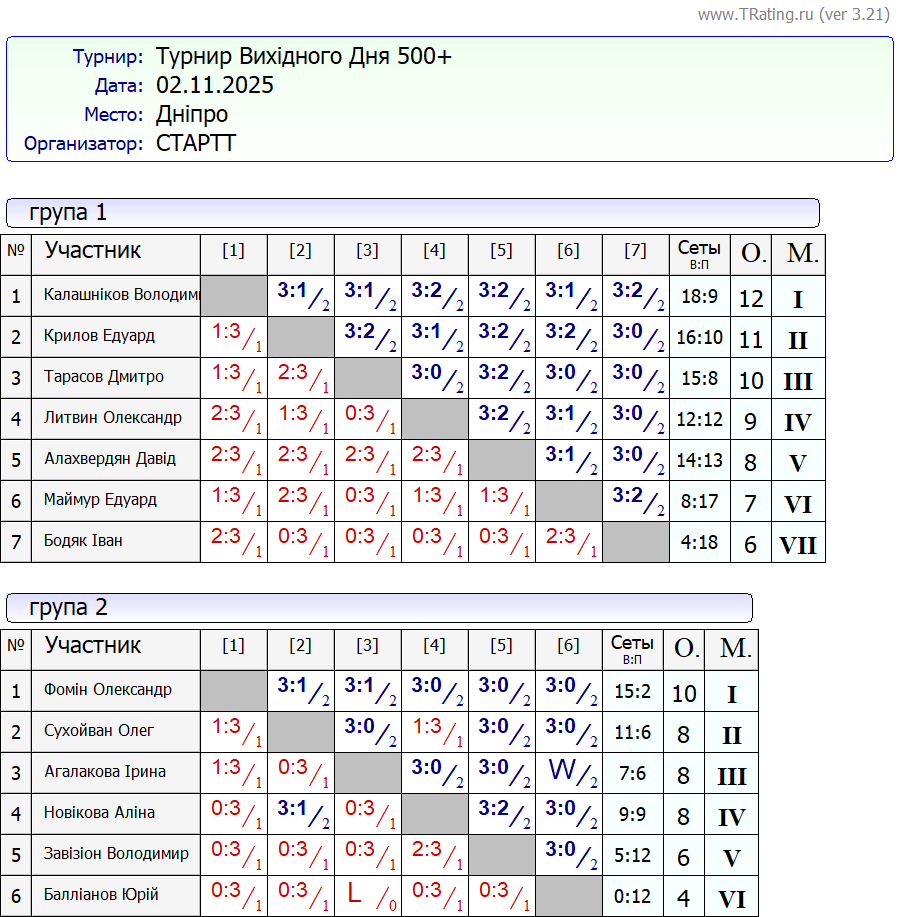
Task: Open Тарасов Дмитро's player entry
Action: pos(104,377)
